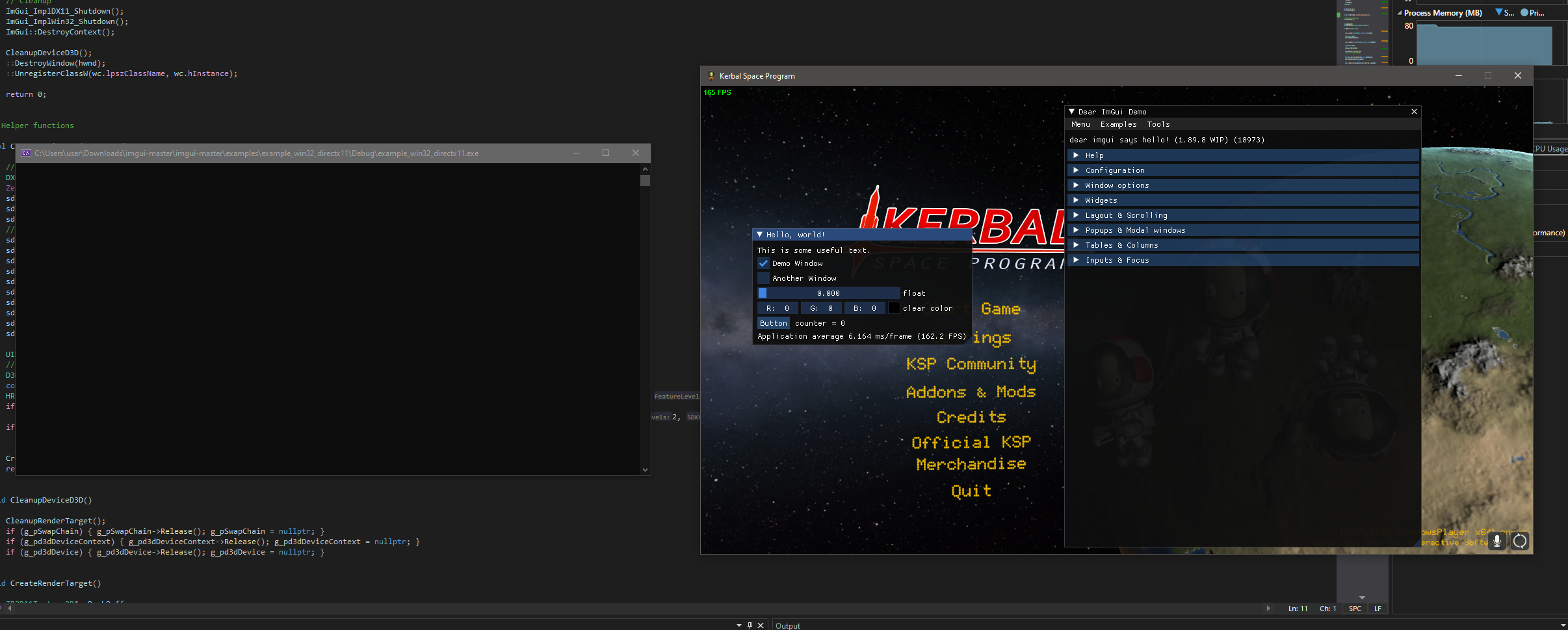The width and height of the screenshot is (1568, 630).
Task: Click the Ln: 11 status indicator
Action: click(1298, 609)
